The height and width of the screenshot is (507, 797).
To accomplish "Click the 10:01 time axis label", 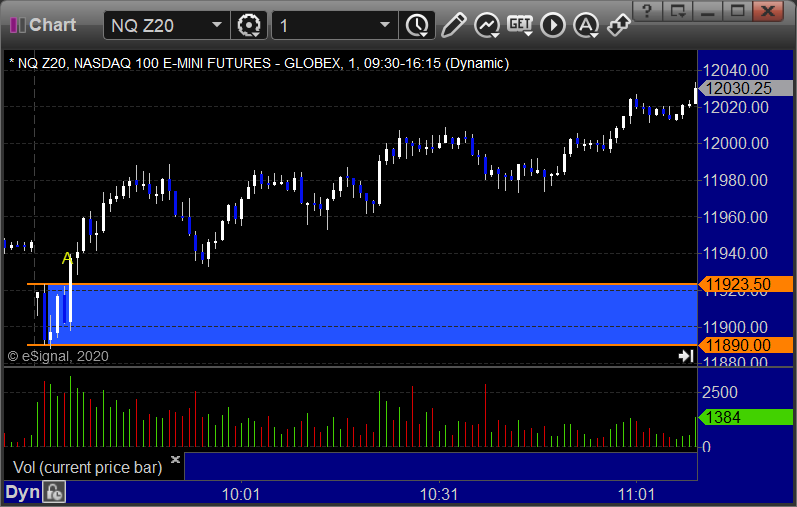I will pos(241,494).
